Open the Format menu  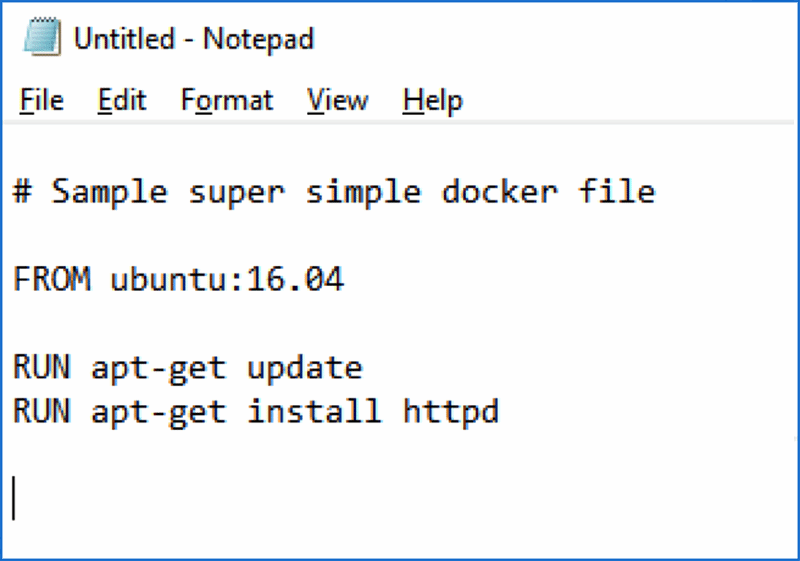point(227,100)
